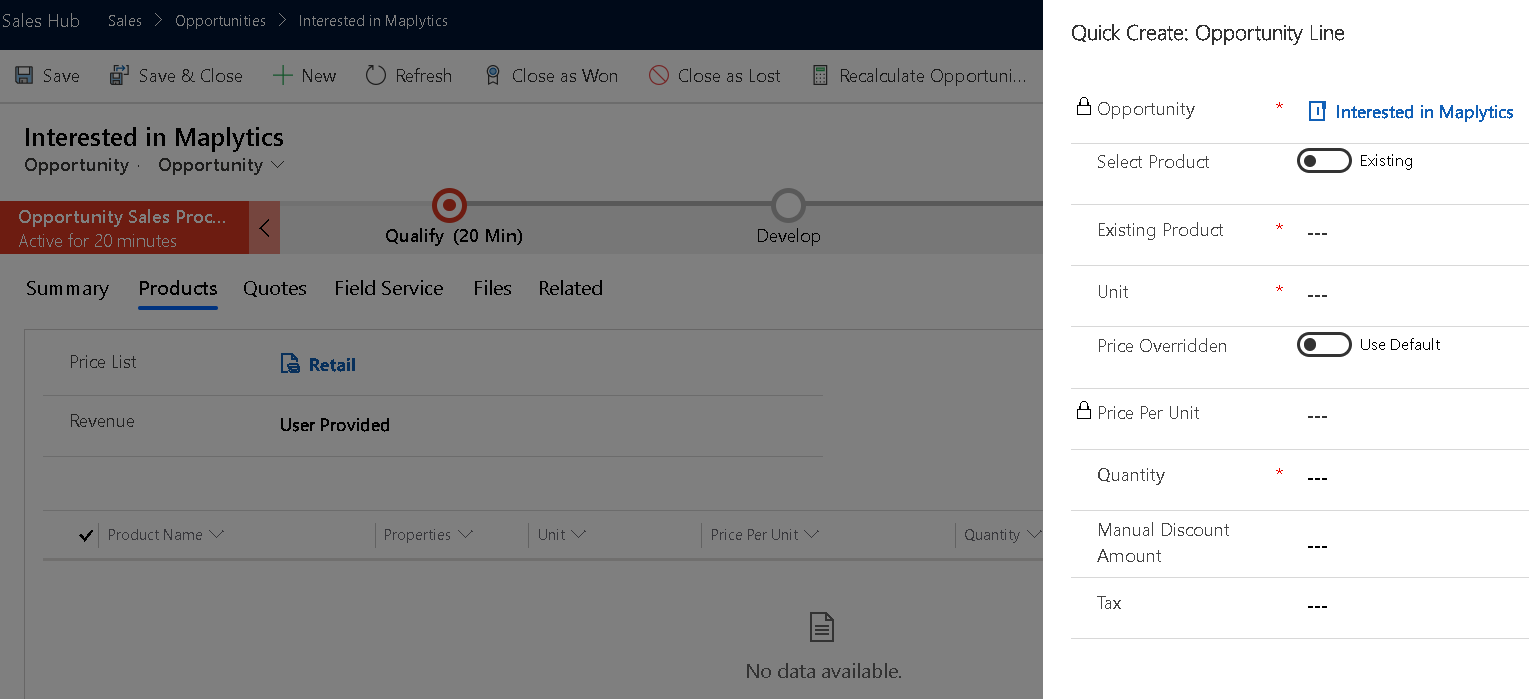Click the Revenue value User Provided

pyautogui.click(x=335, y=425)
